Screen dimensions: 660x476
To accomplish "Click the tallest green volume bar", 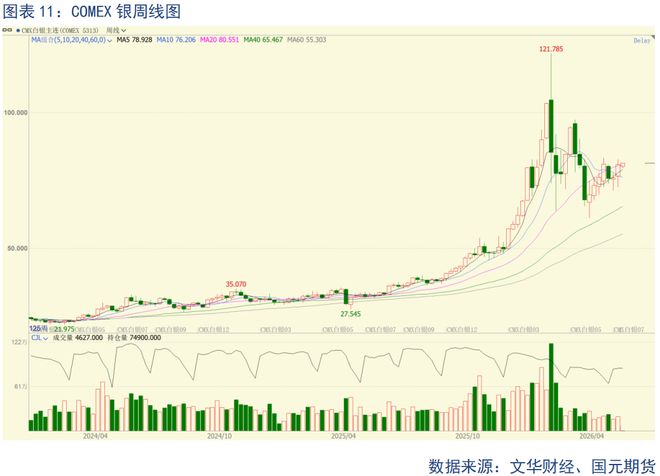I will [x=551, y=387].
